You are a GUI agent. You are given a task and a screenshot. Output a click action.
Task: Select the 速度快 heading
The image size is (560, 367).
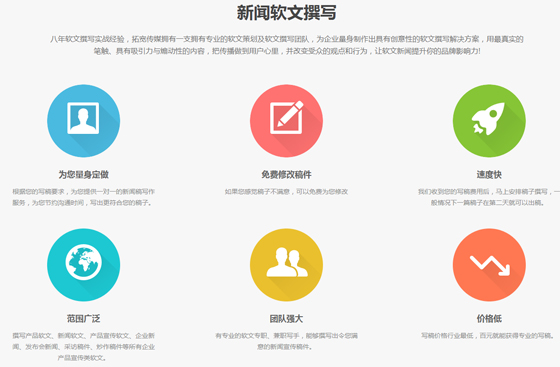coord(489,175)
